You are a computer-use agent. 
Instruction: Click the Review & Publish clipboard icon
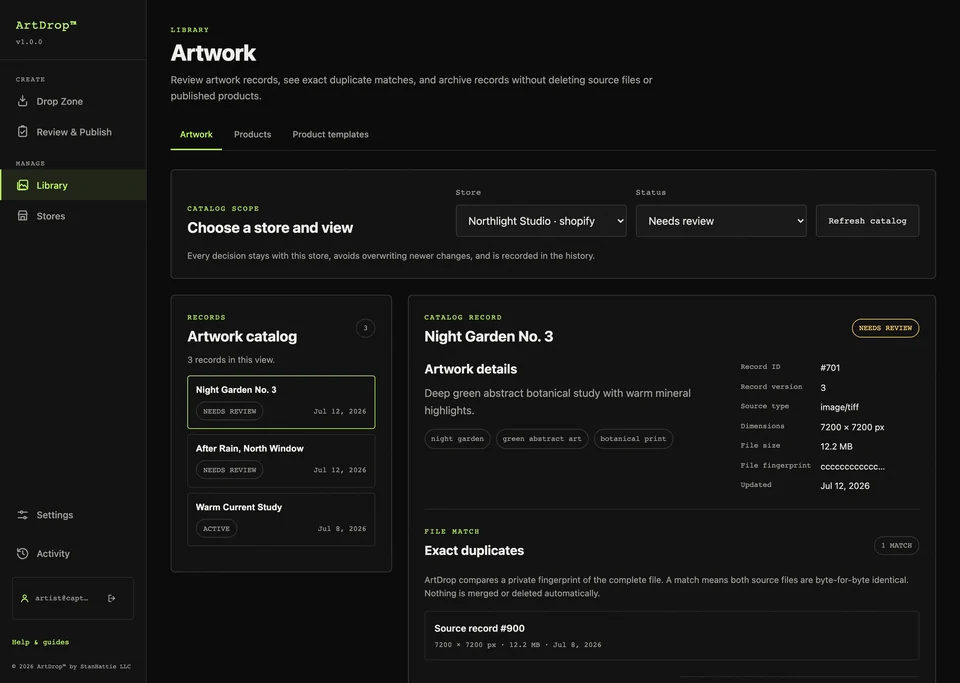pos(23,132)
